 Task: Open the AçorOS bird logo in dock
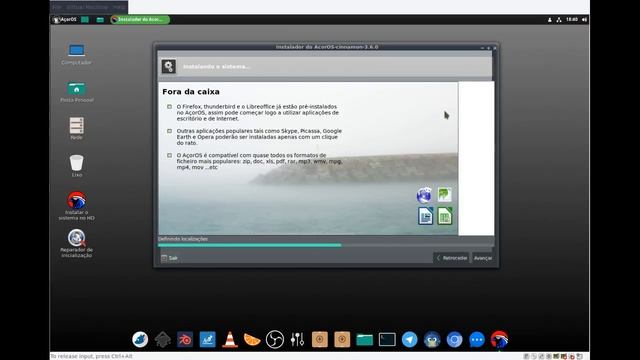tap(499, 339)
